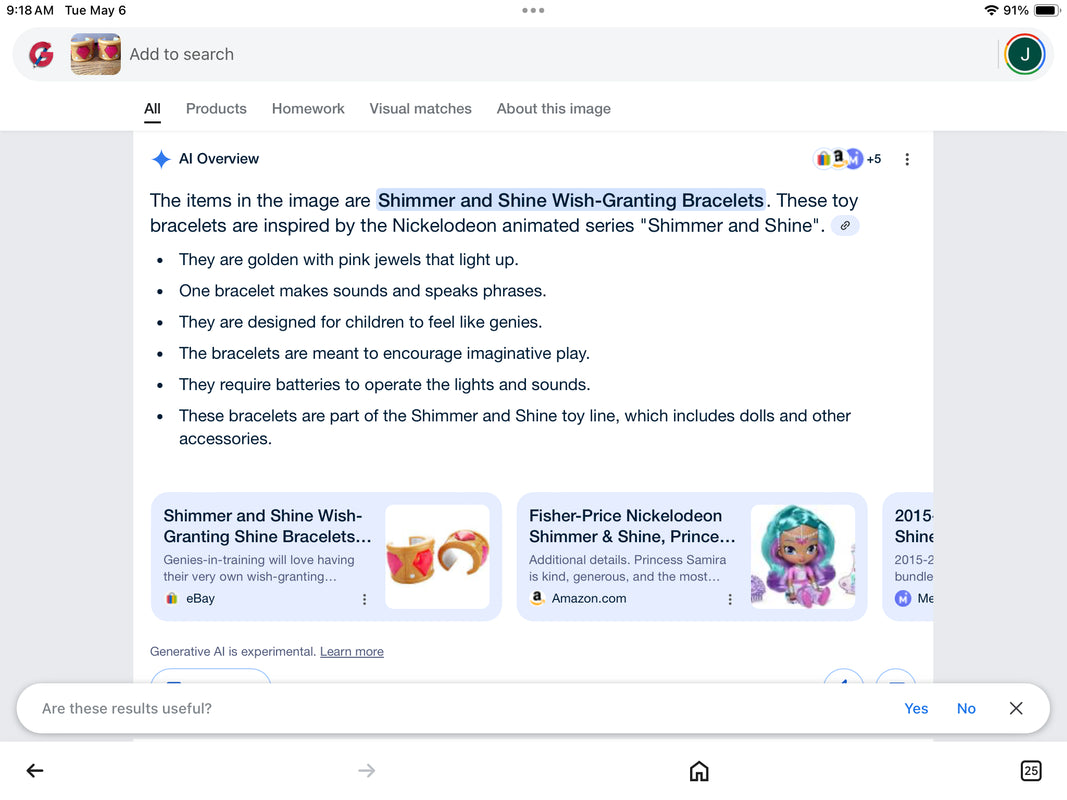The width and height of the screenshot is (1067, 800).
Task: Expand the AI Overview source icons +5
Action: tap(849, 159)
